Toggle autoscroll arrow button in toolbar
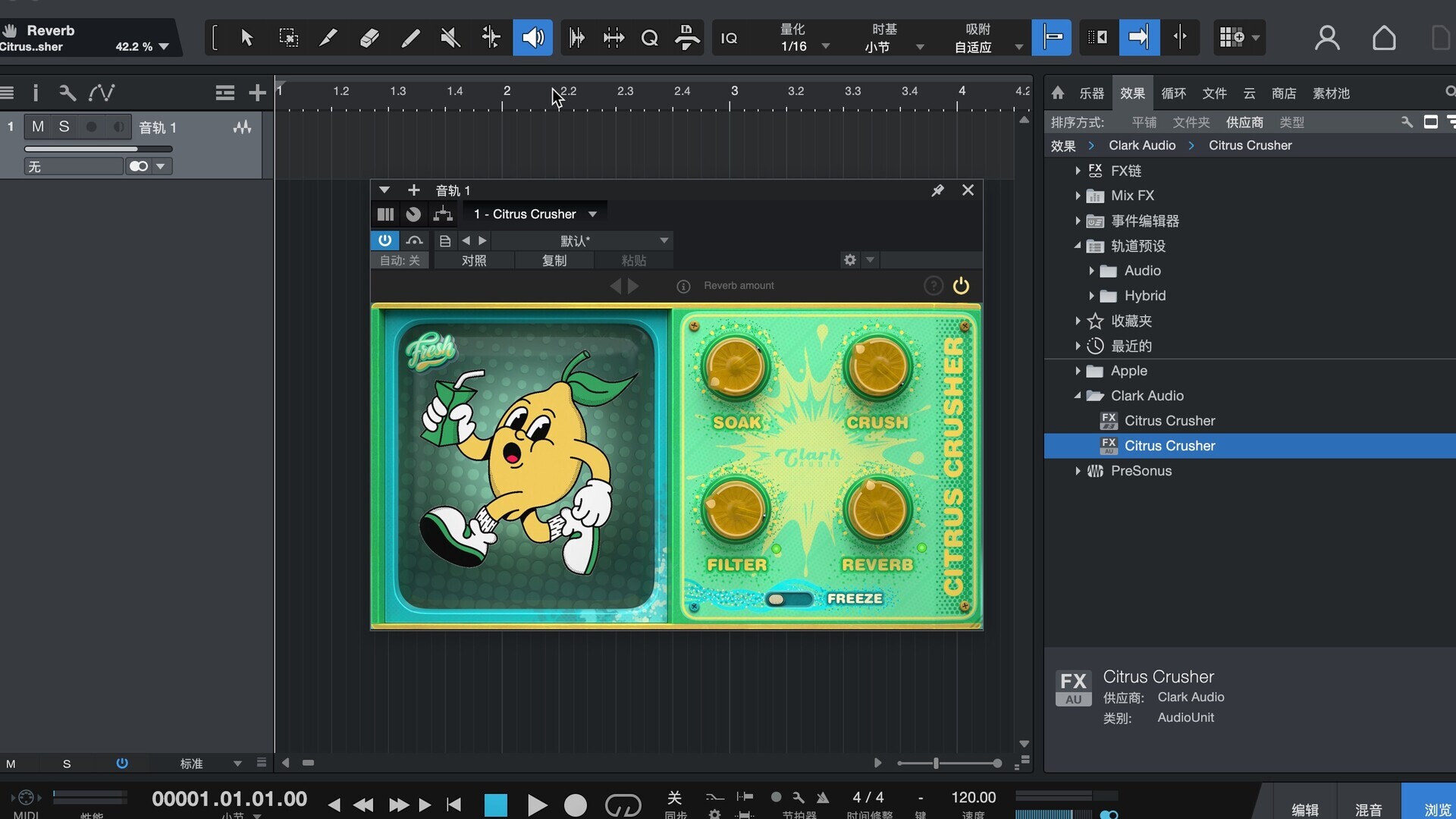The image size is (1456, 819). point(1139,37)
